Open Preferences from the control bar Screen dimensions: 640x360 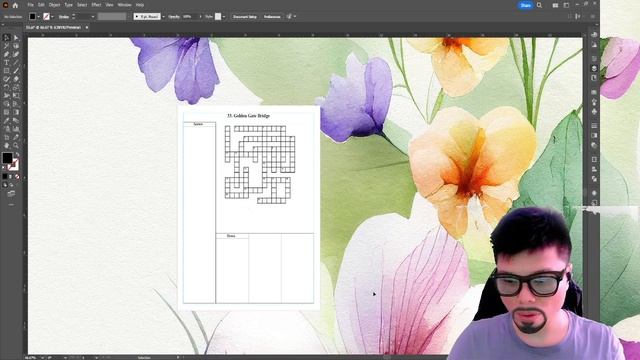click(x=272, y=17)
